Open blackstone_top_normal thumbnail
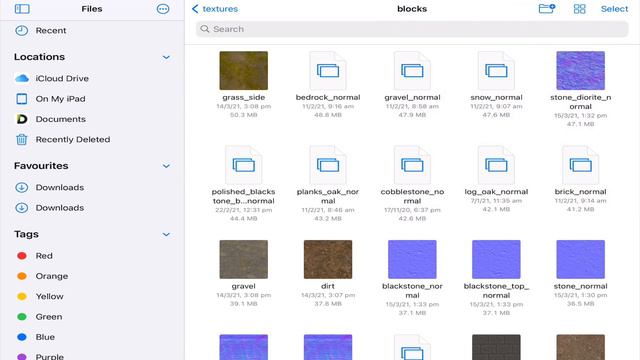 coord(496,260)
